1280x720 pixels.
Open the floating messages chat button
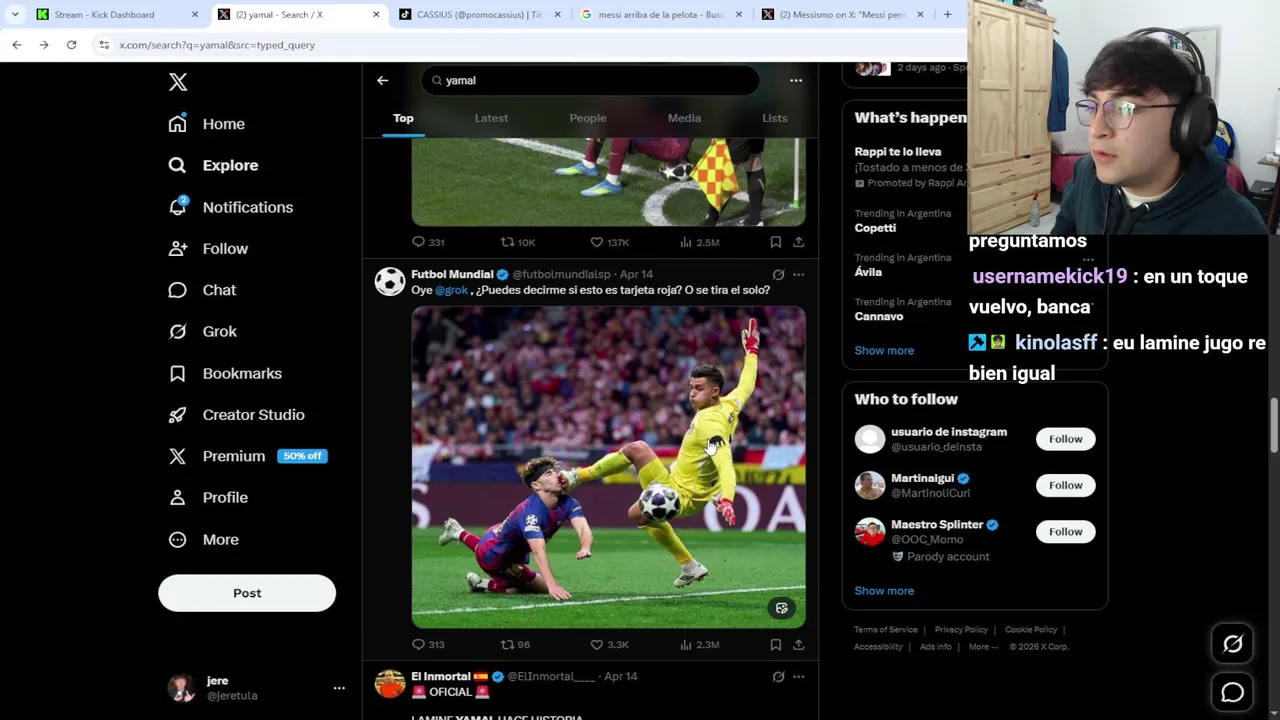pyautogui.click(x=1232, y=692)
